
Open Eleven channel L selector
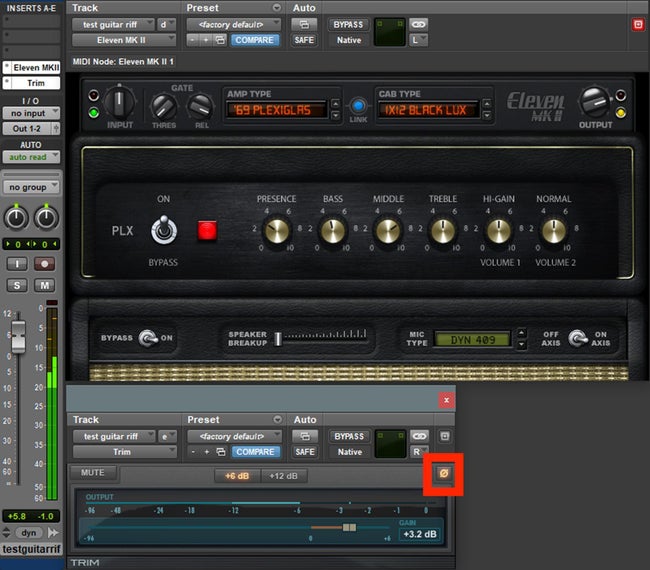[x=418, y=40]
